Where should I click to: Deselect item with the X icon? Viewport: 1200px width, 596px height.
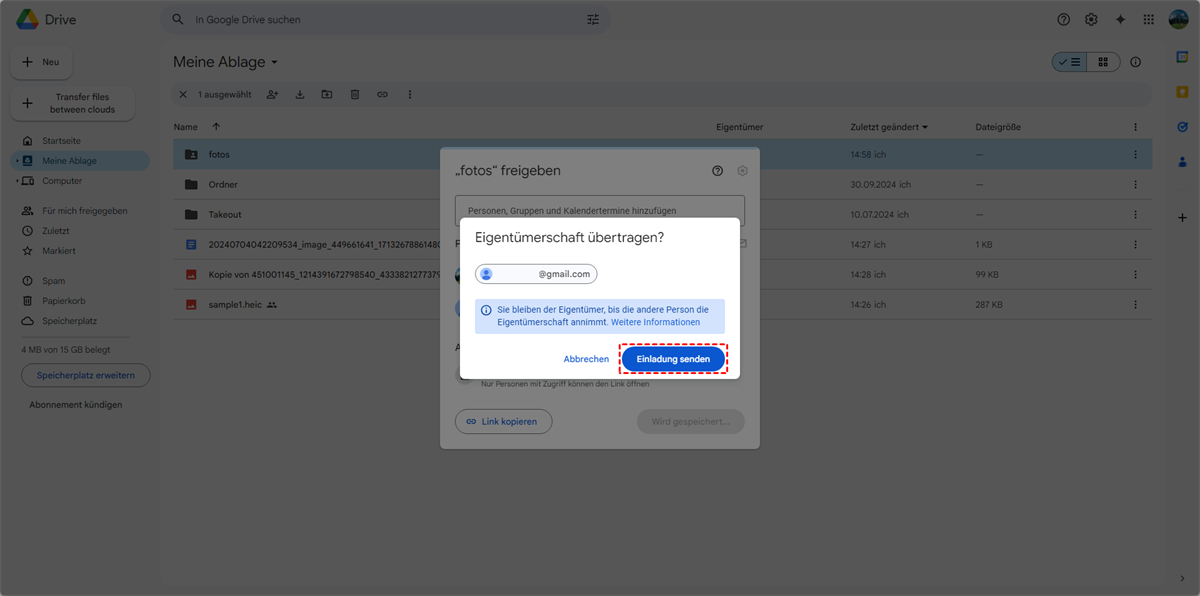click(182, 95)
